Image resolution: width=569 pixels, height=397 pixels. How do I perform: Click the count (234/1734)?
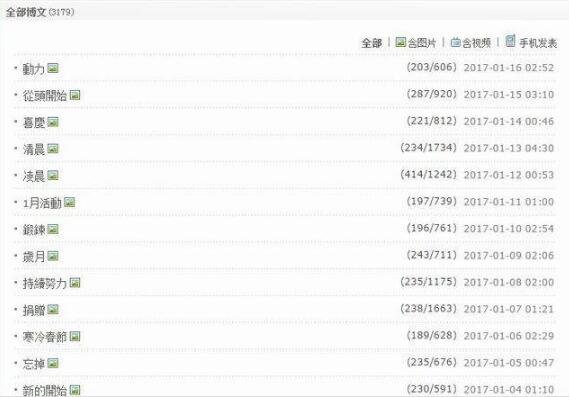point(428,148)
